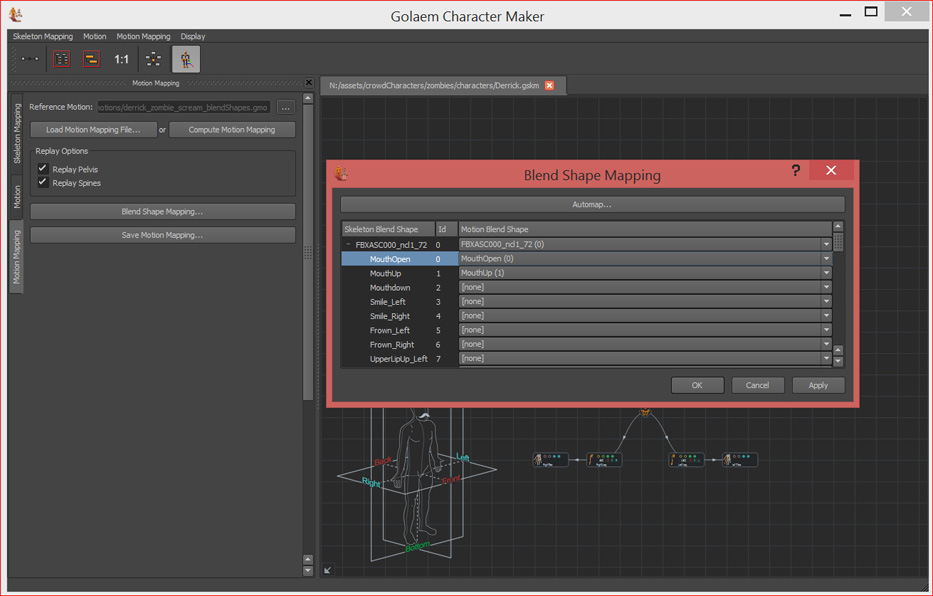The height and width of the screenshot is (596, 933).
Task: Click the icon in Blend Shape Mapping title bar
Action: pyautogui.click(x=342, y=173)
